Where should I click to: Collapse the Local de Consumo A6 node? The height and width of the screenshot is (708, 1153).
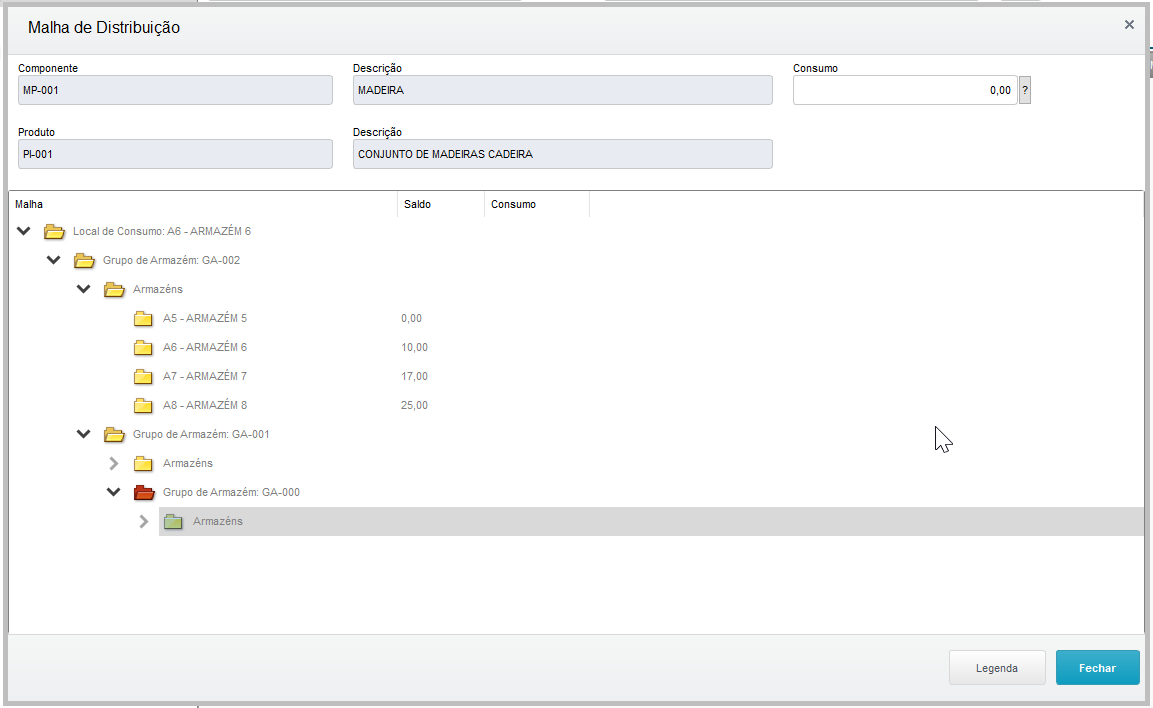[24, 232]
